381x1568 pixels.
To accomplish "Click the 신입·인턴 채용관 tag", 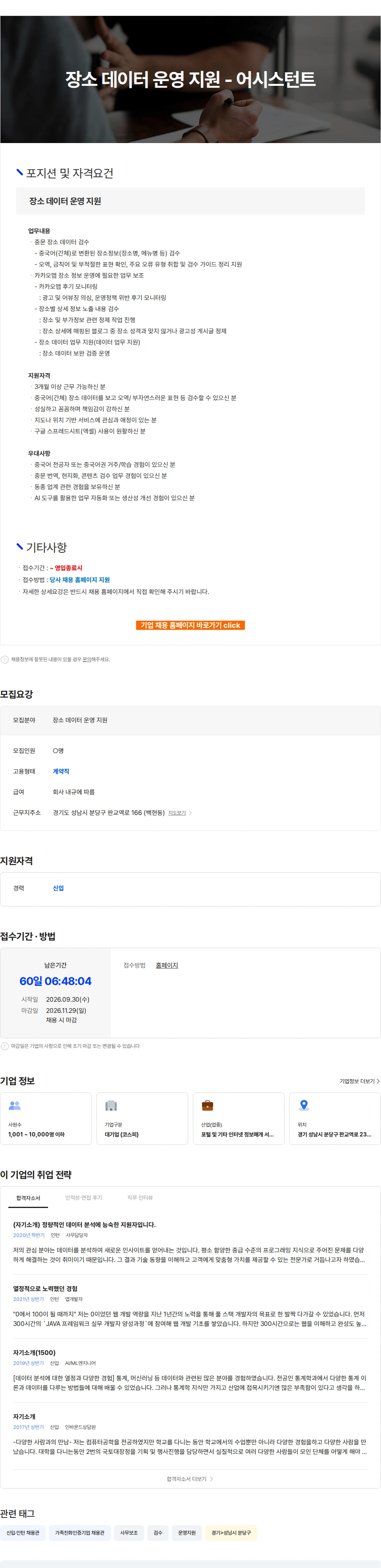I will [23, 1532].
